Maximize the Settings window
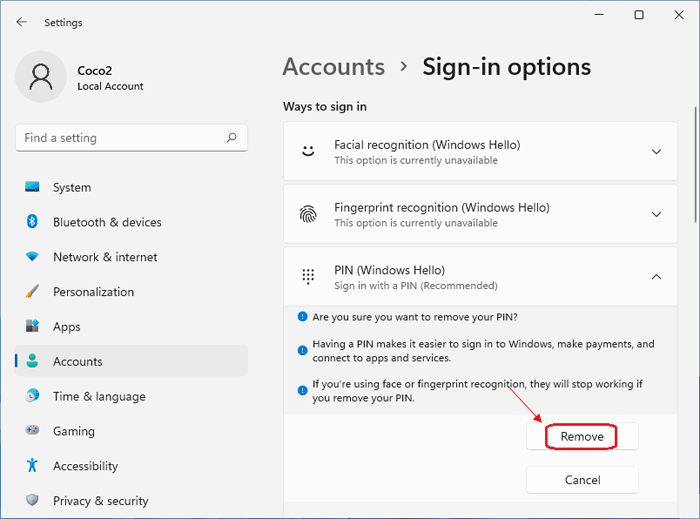Image resolution: width=700 pixels, height=519 pixels. (x=639, y=15)
